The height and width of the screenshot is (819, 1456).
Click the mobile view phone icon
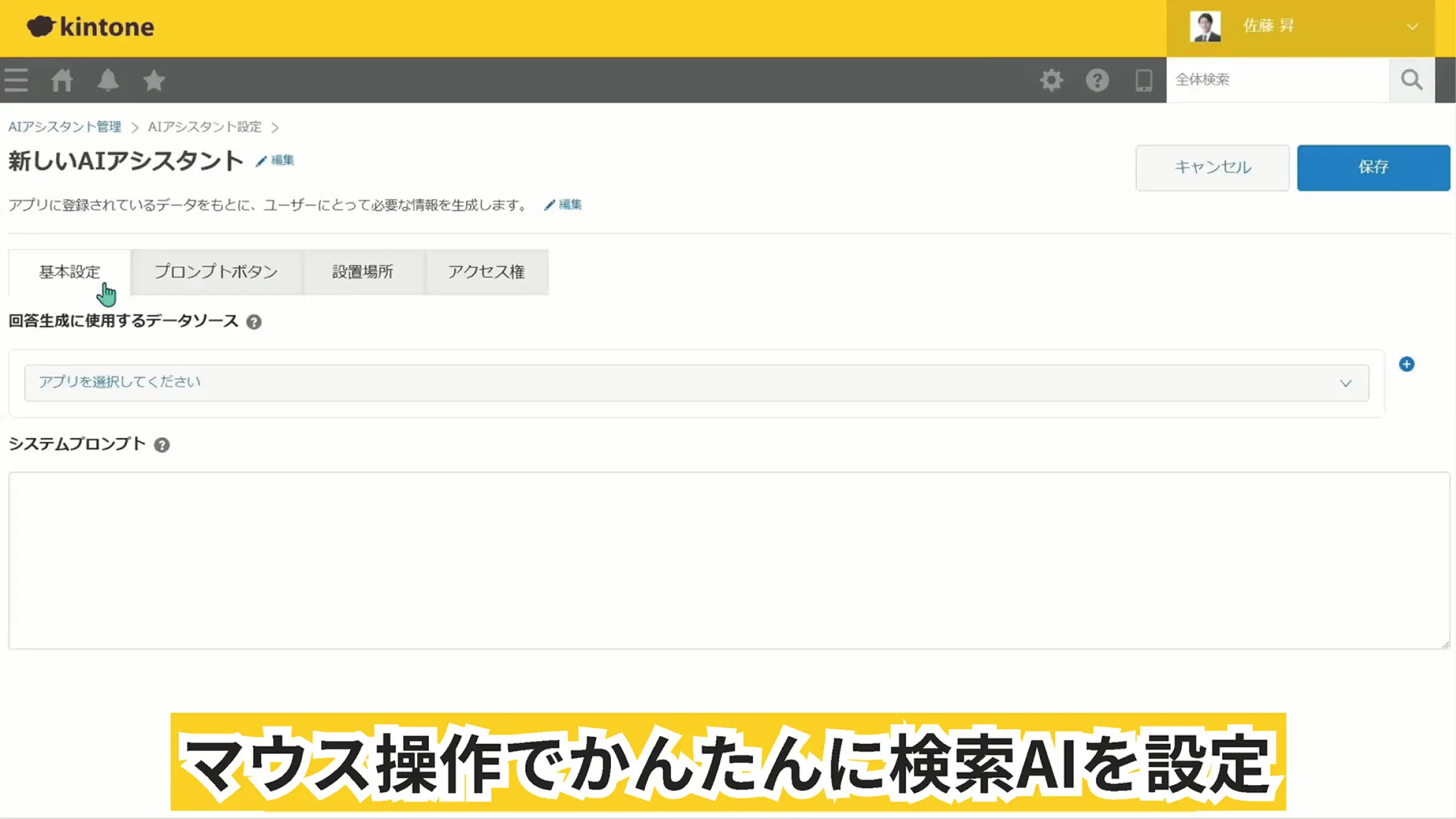1143,80
